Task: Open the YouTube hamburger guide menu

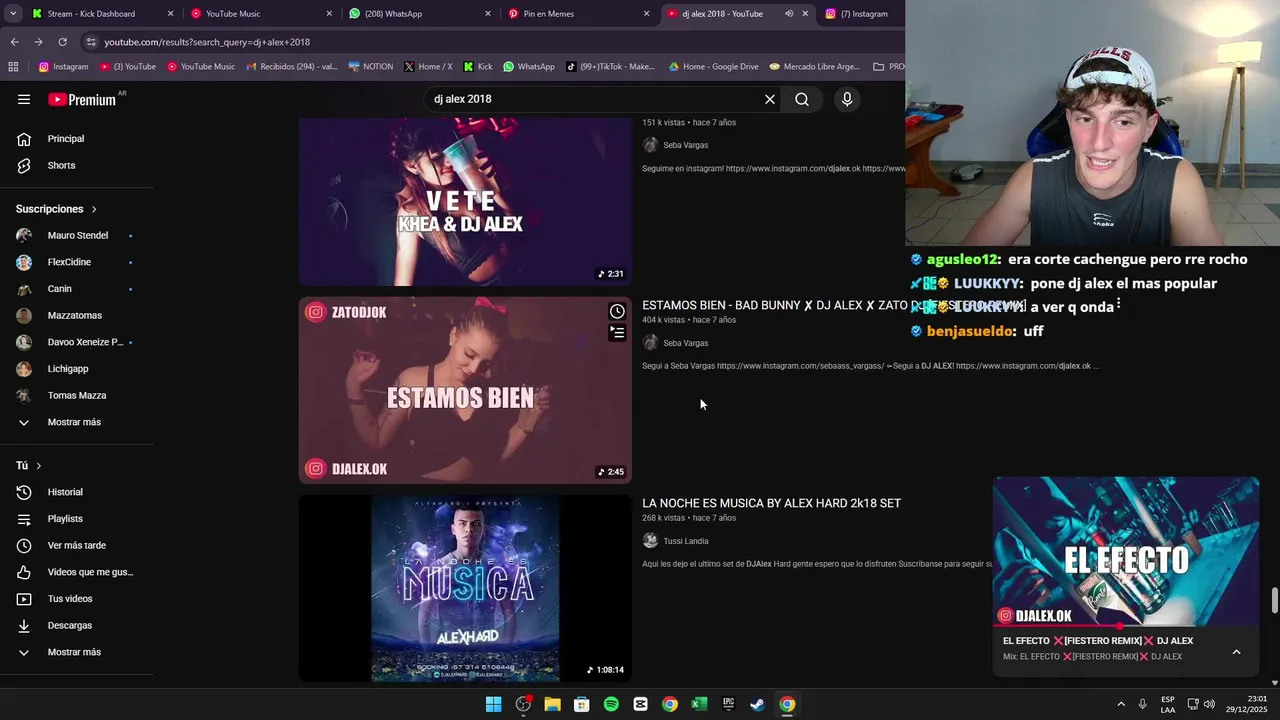Action: tap(24, 99)
